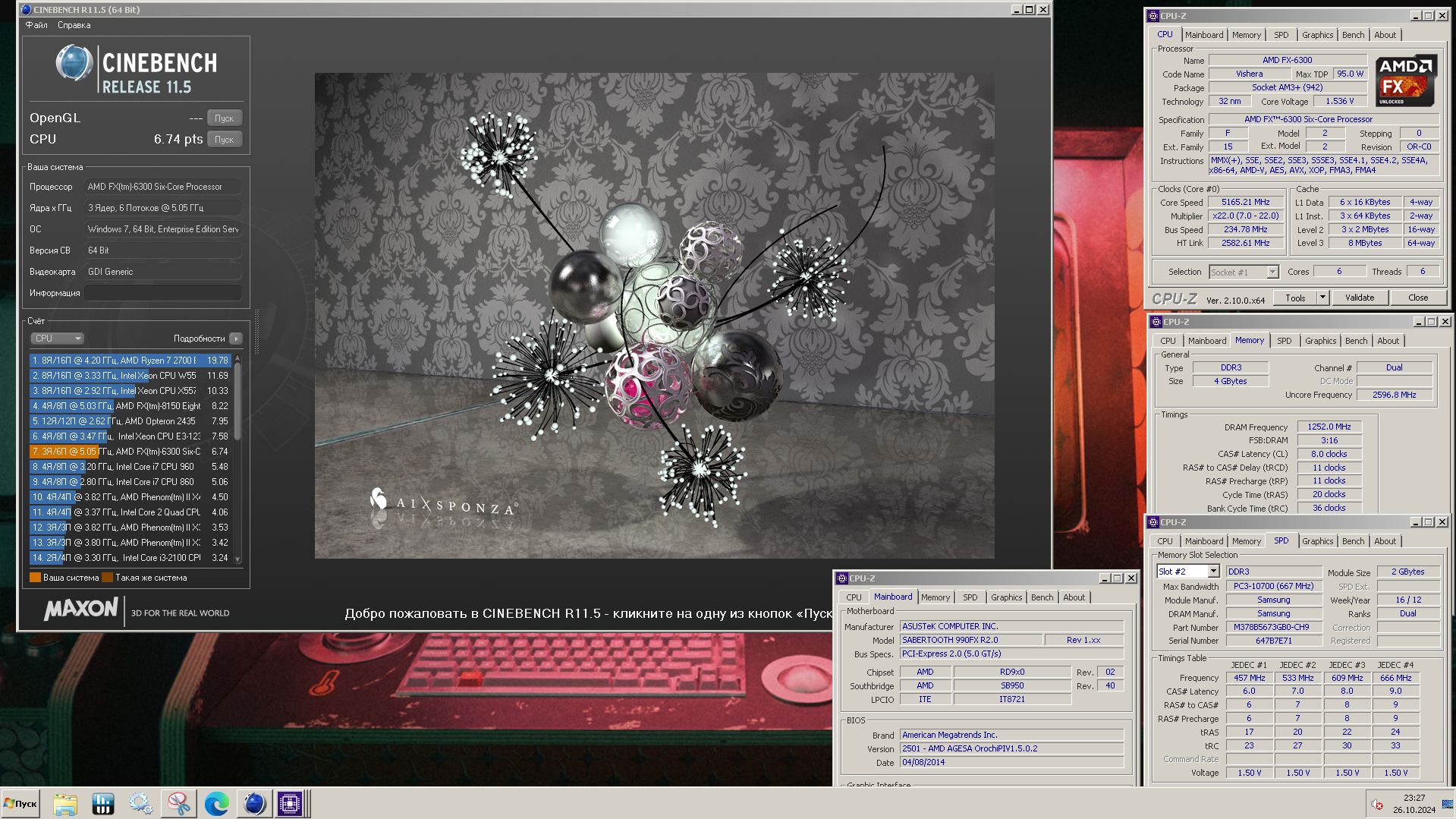Switch to CPU-Z via its purple taskbar icon
This screenshot has width=1456, height=819.
tap(289, 804)
